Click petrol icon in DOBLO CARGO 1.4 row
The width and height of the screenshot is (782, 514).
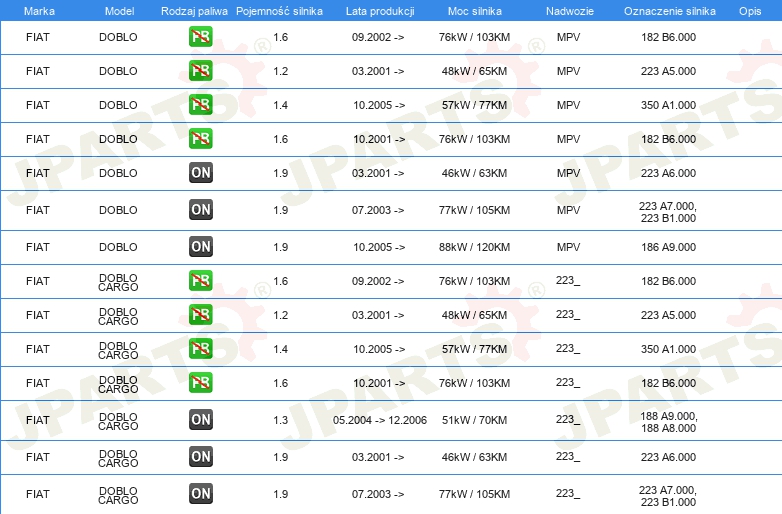[x=200, y=348]
